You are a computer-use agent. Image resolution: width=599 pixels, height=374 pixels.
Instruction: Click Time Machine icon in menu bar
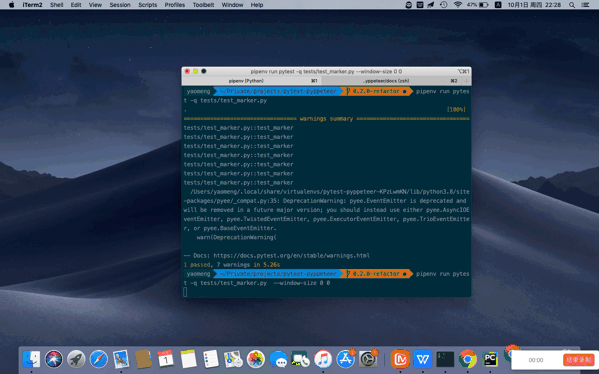(444, 5)
